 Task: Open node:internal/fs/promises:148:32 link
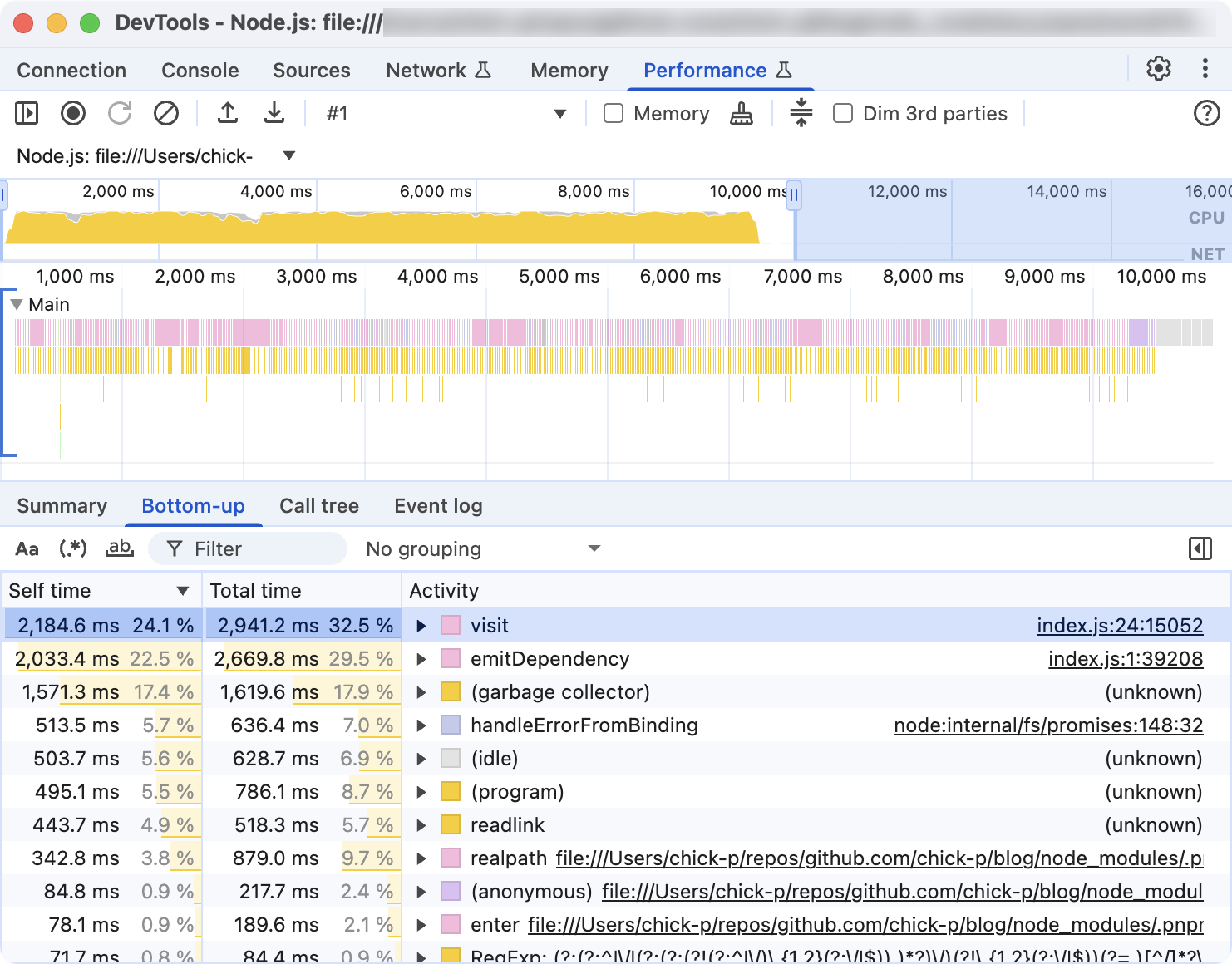tap(1048, 725)
